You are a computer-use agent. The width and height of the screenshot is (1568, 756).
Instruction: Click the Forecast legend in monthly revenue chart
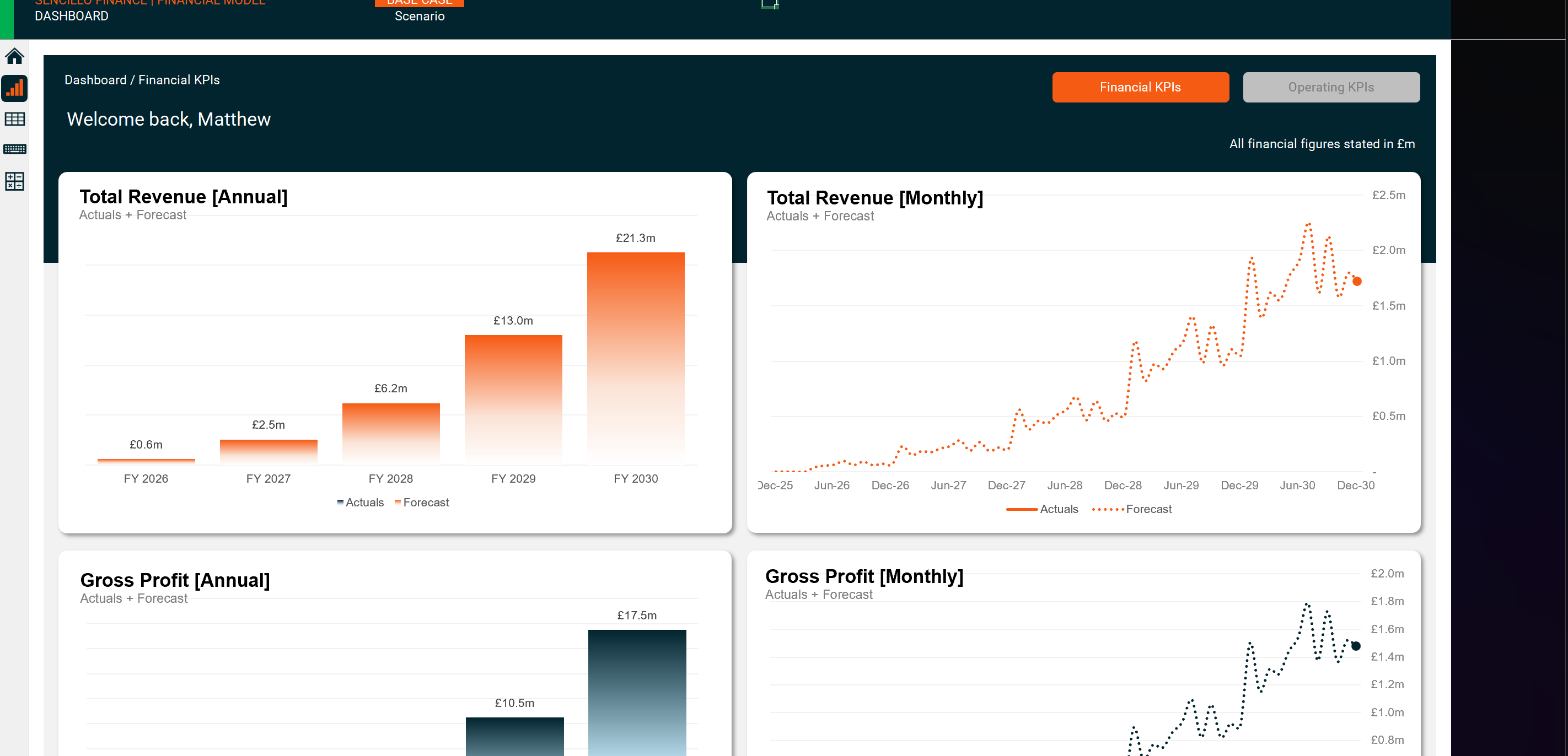[x=1131, y=509]
